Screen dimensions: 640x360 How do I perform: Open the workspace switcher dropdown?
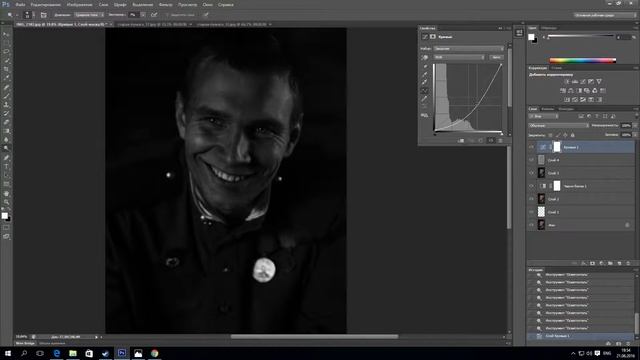click(x=605, y=15)
